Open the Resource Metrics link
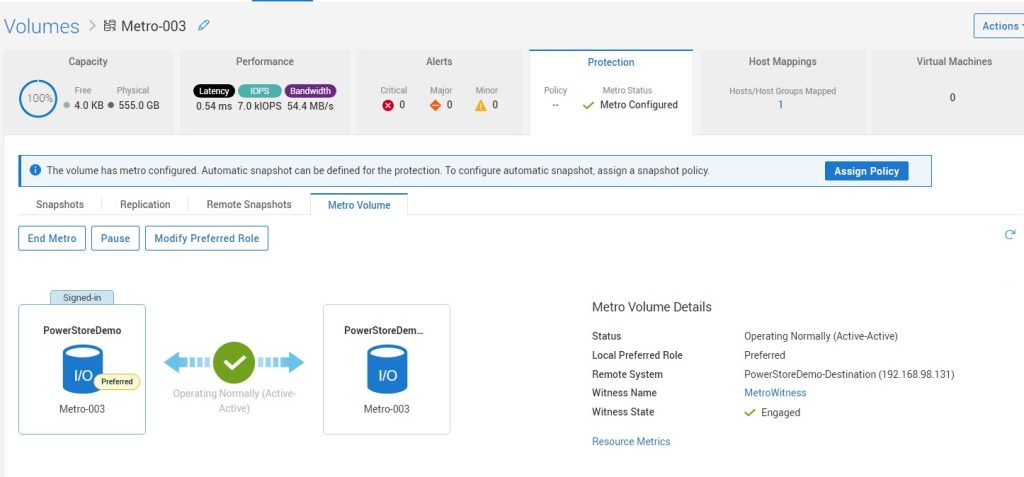 [x=631, y=441]
